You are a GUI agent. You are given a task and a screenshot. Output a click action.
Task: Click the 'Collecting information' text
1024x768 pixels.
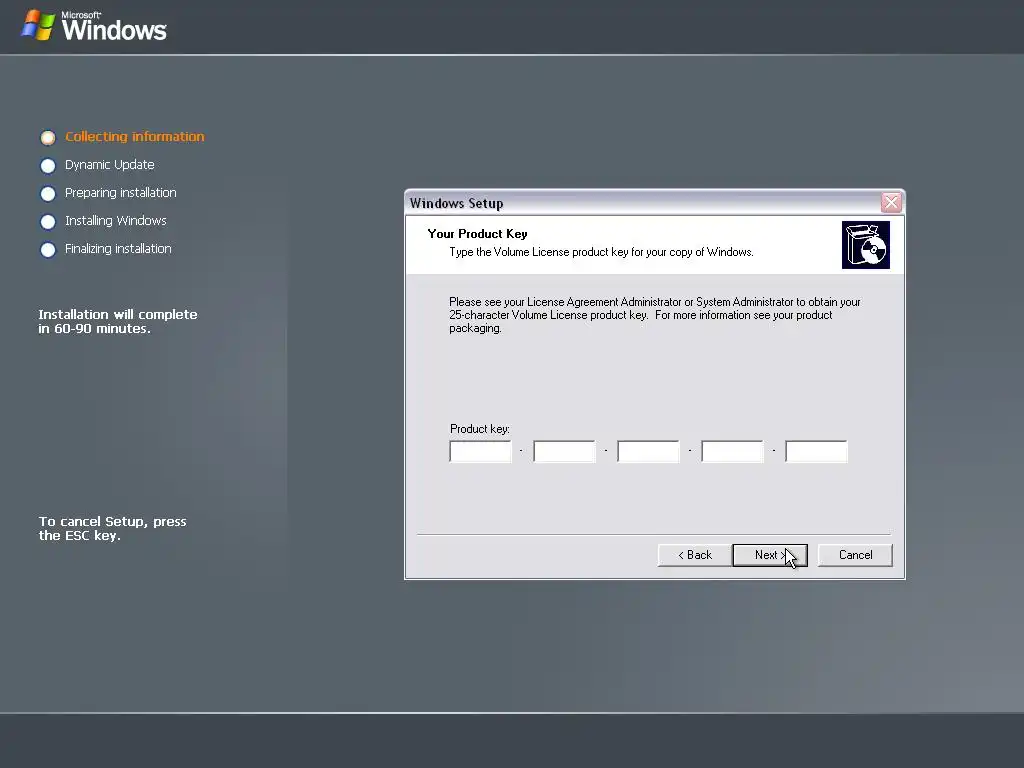pyautogui.click(x=135, y=136)
